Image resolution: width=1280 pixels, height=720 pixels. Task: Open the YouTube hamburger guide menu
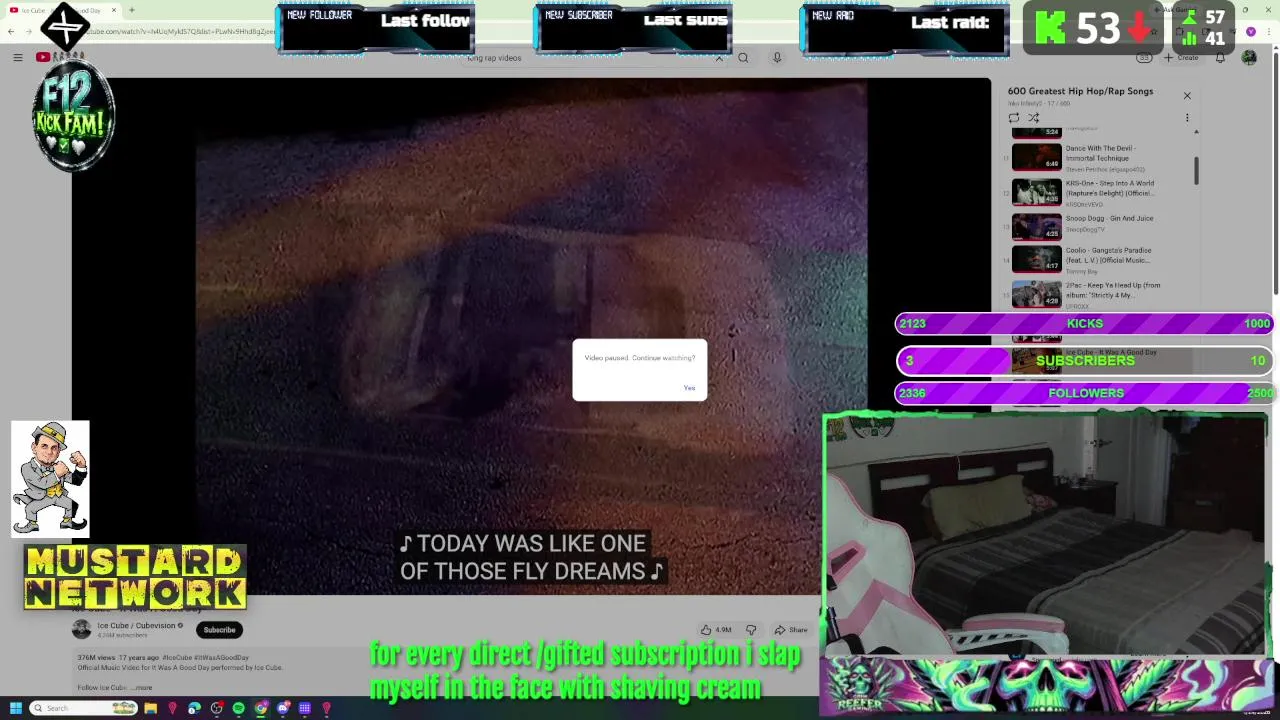coord(17,58)
